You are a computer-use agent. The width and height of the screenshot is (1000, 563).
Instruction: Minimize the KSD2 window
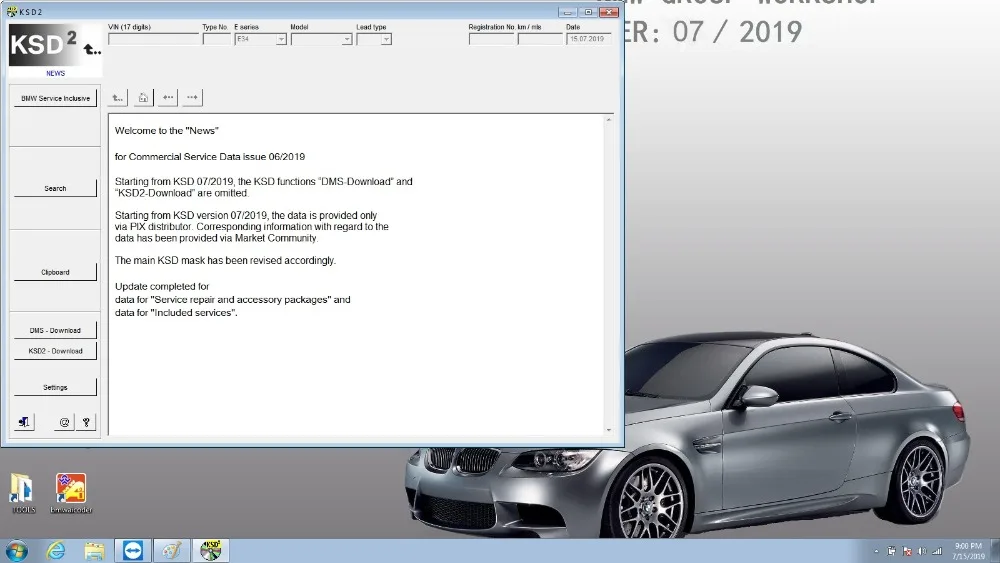point(568,12)
